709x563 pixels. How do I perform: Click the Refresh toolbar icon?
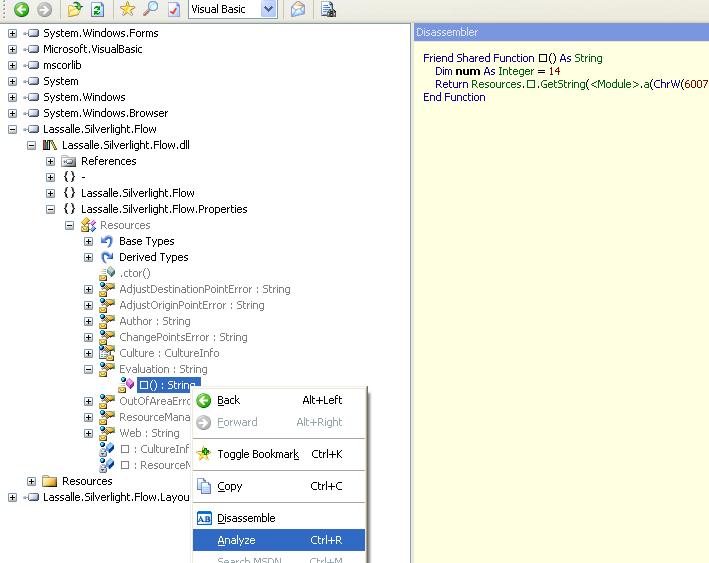pos(98,9)
